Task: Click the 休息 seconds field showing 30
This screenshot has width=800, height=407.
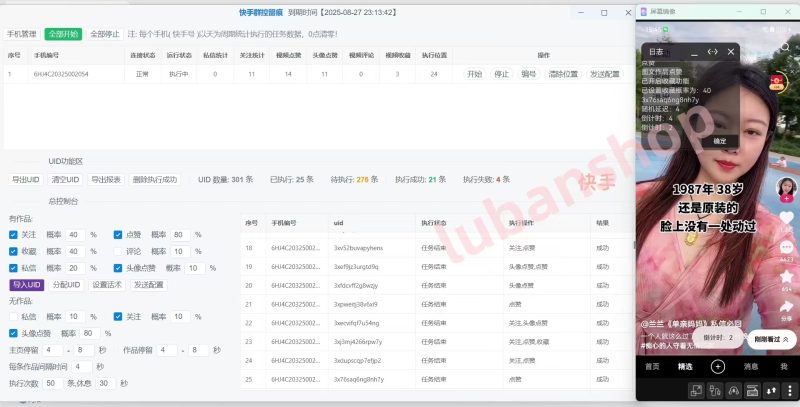Action: pyautogui.click(x=106, y=383)
